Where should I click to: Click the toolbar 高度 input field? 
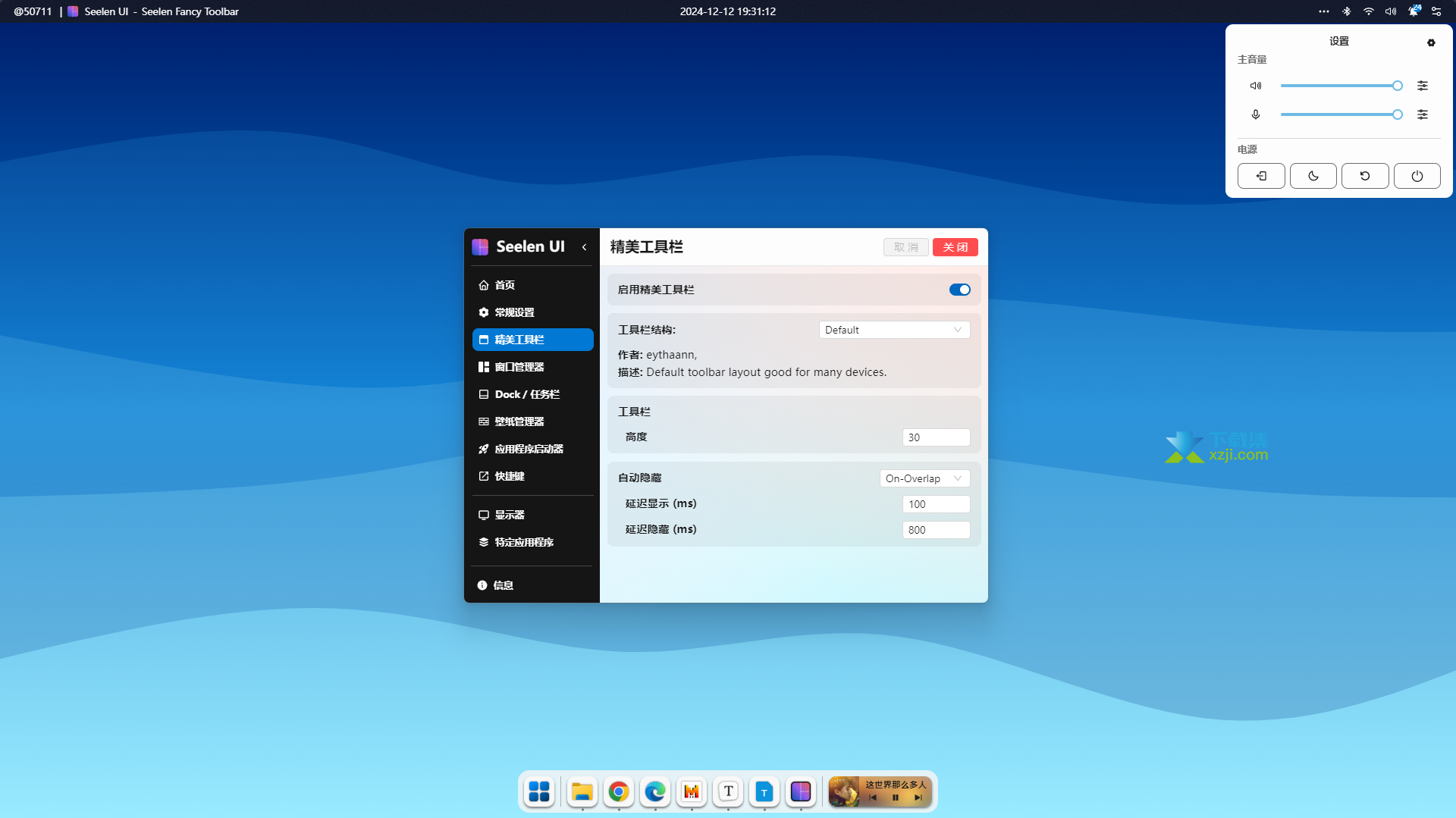(935, 437)
